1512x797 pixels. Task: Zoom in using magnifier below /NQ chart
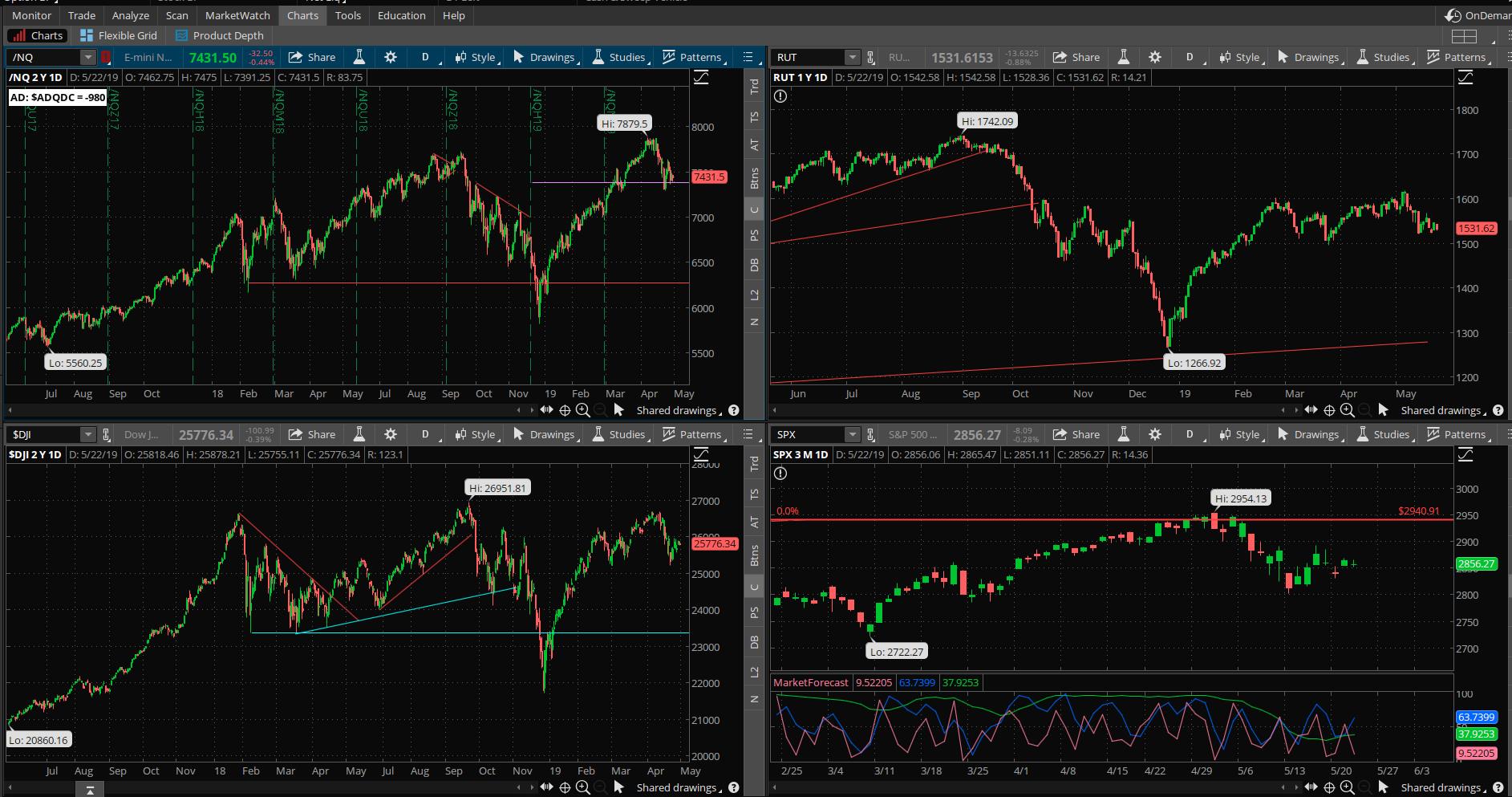(x=582, y=410)
